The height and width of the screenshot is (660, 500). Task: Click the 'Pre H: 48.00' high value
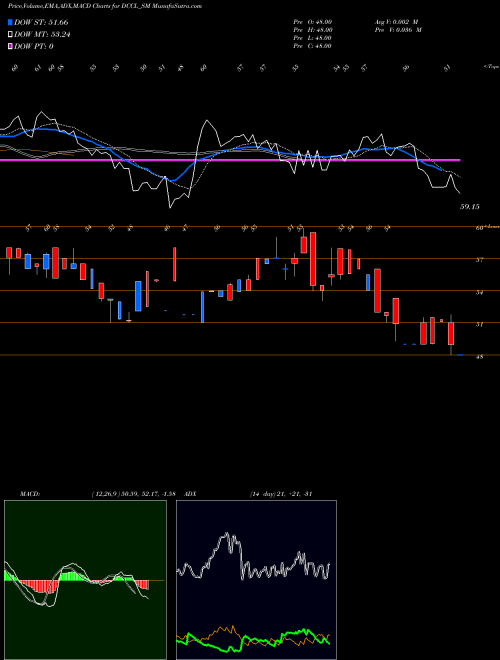313,30
